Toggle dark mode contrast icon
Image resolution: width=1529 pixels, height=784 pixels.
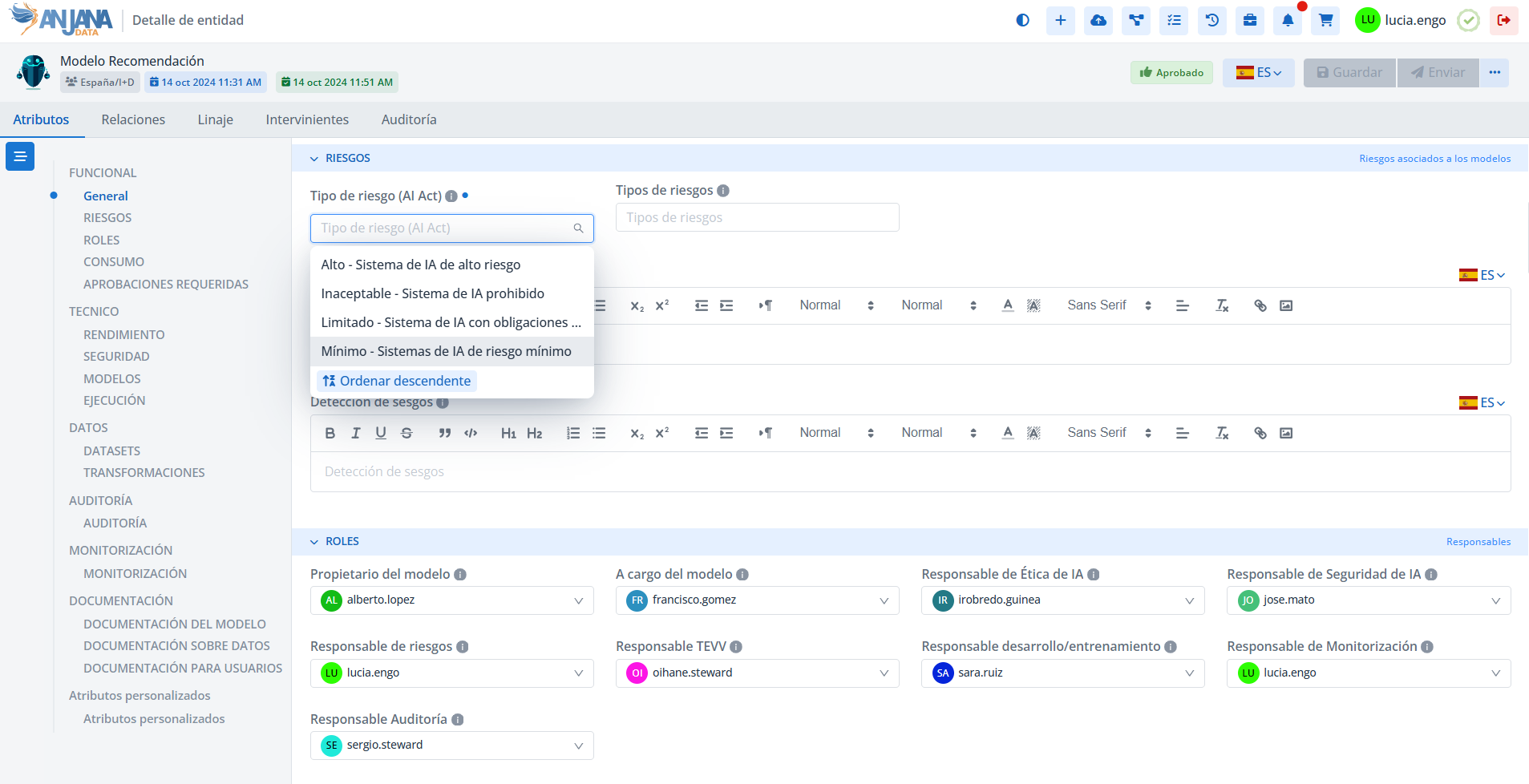[x=1022, y=21]
